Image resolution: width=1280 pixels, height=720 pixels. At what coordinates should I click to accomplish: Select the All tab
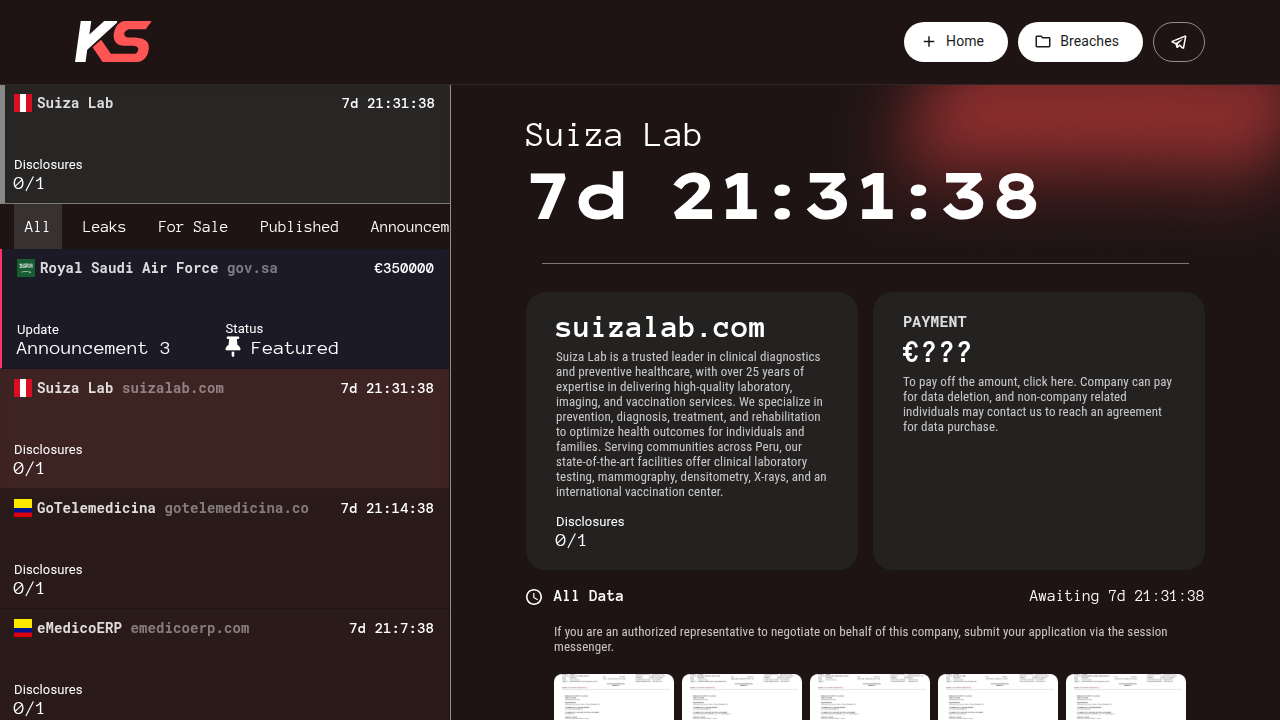tap(37, 227)
